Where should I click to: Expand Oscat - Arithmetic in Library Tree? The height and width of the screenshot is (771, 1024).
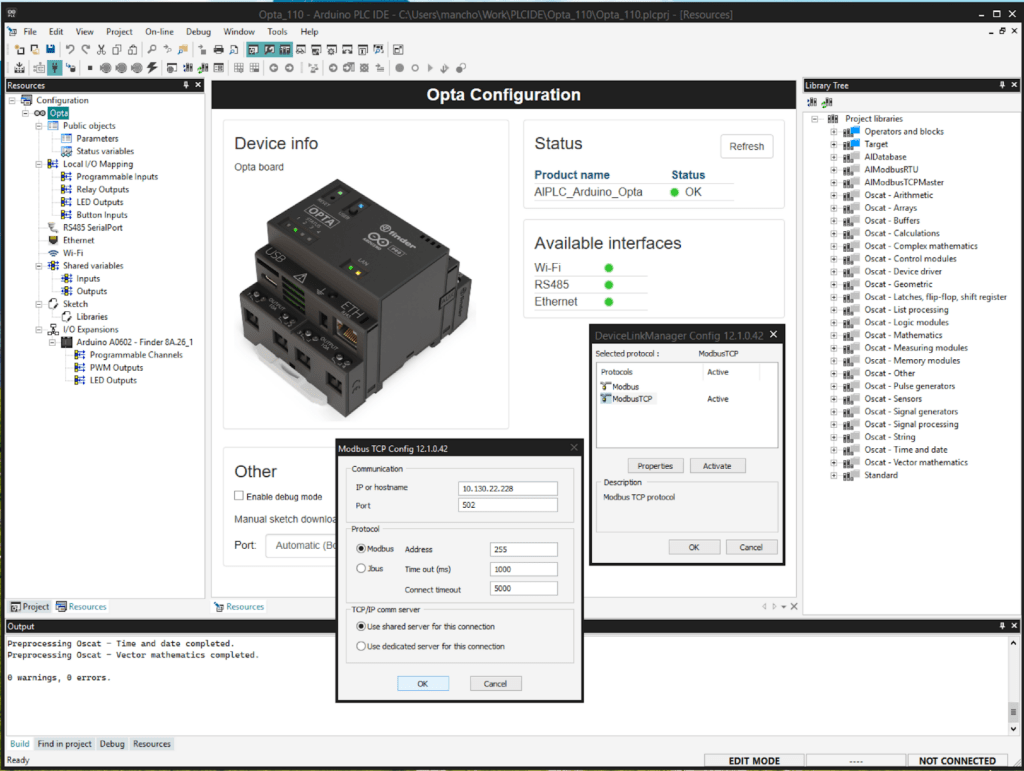833,195
